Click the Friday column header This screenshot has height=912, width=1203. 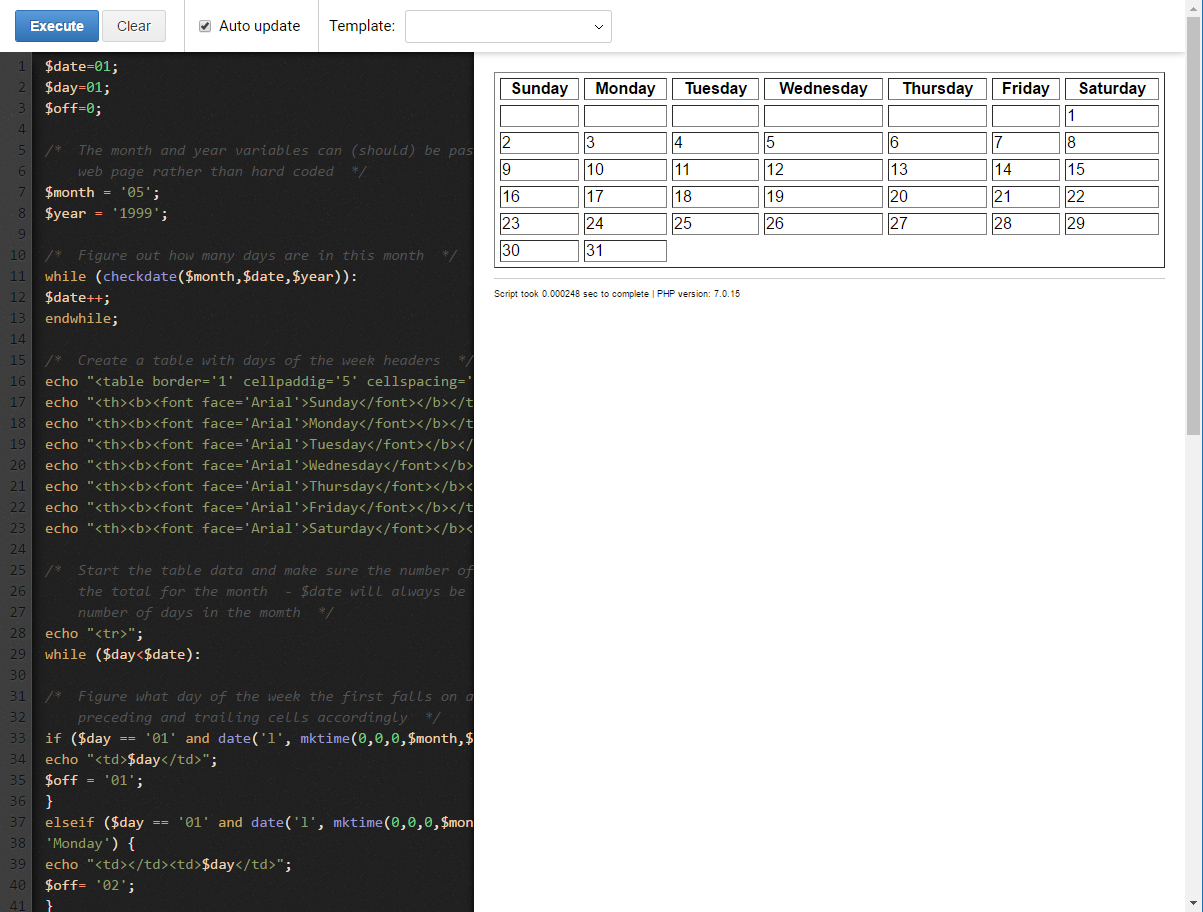[x=1026, y=89]
